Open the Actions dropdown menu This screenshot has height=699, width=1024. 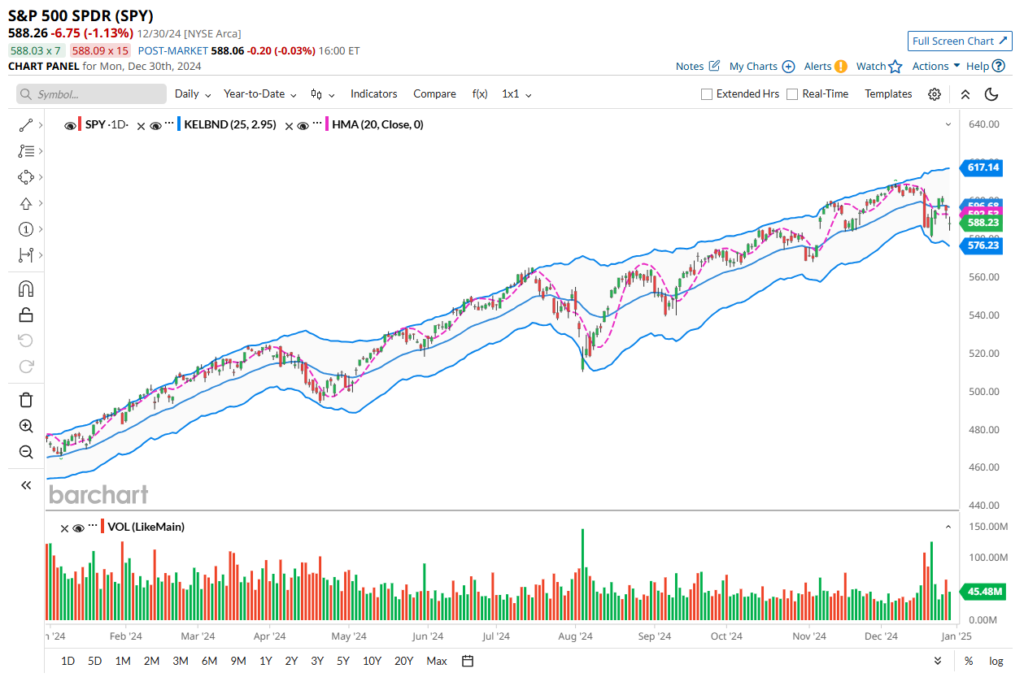[x=936, y=66]
